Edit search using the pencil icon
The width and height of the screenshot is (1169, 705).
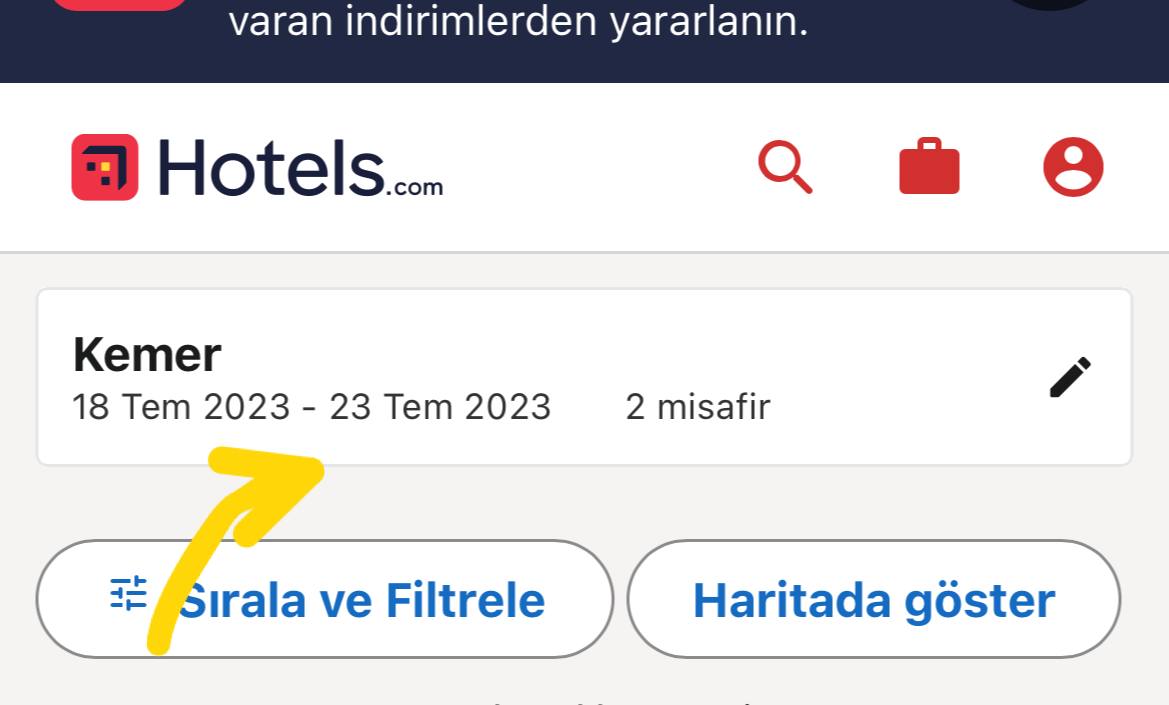coord(1070,377)
